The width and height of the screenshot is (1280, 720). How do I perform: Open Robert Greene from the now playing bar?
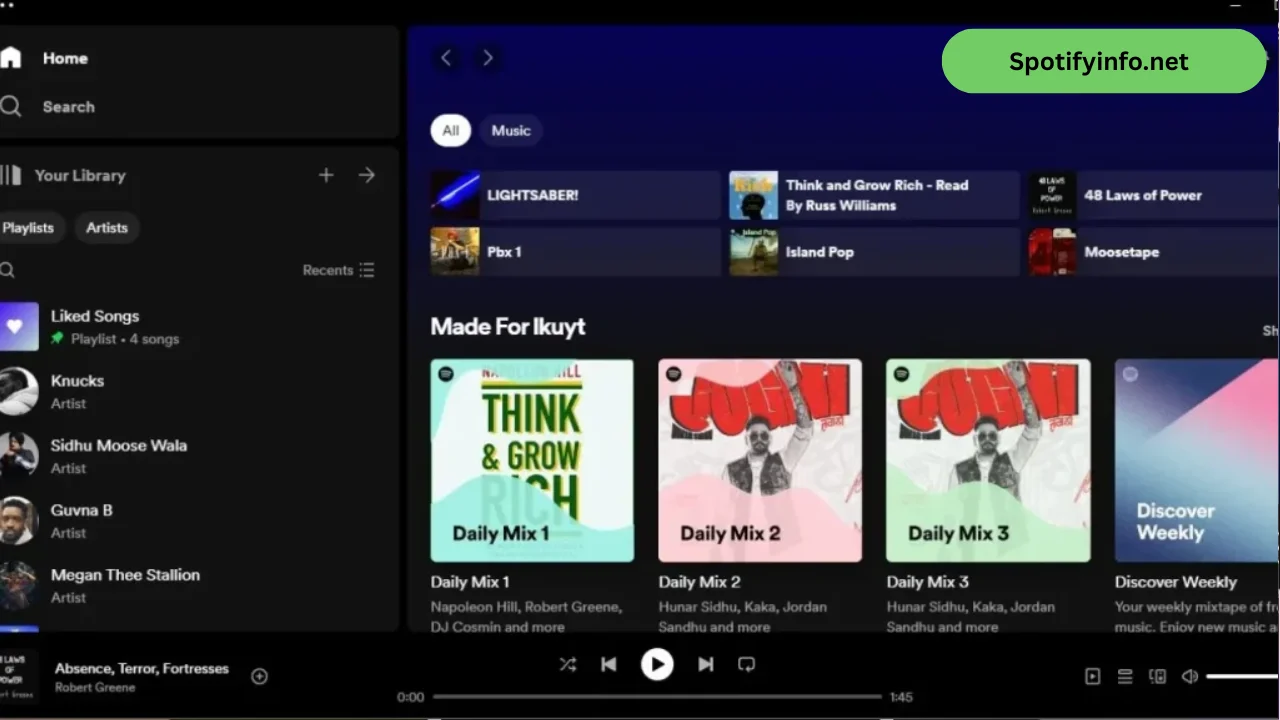(95, 688)
